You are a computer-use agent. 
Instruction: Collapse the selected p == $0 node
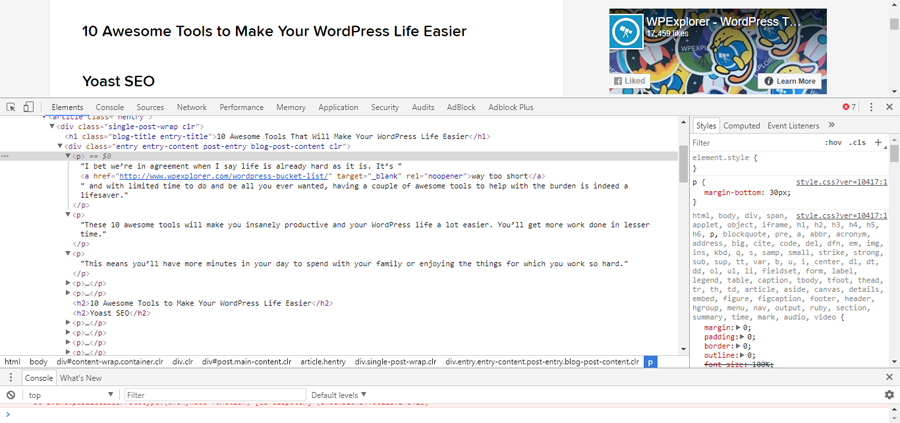[68, 156]
